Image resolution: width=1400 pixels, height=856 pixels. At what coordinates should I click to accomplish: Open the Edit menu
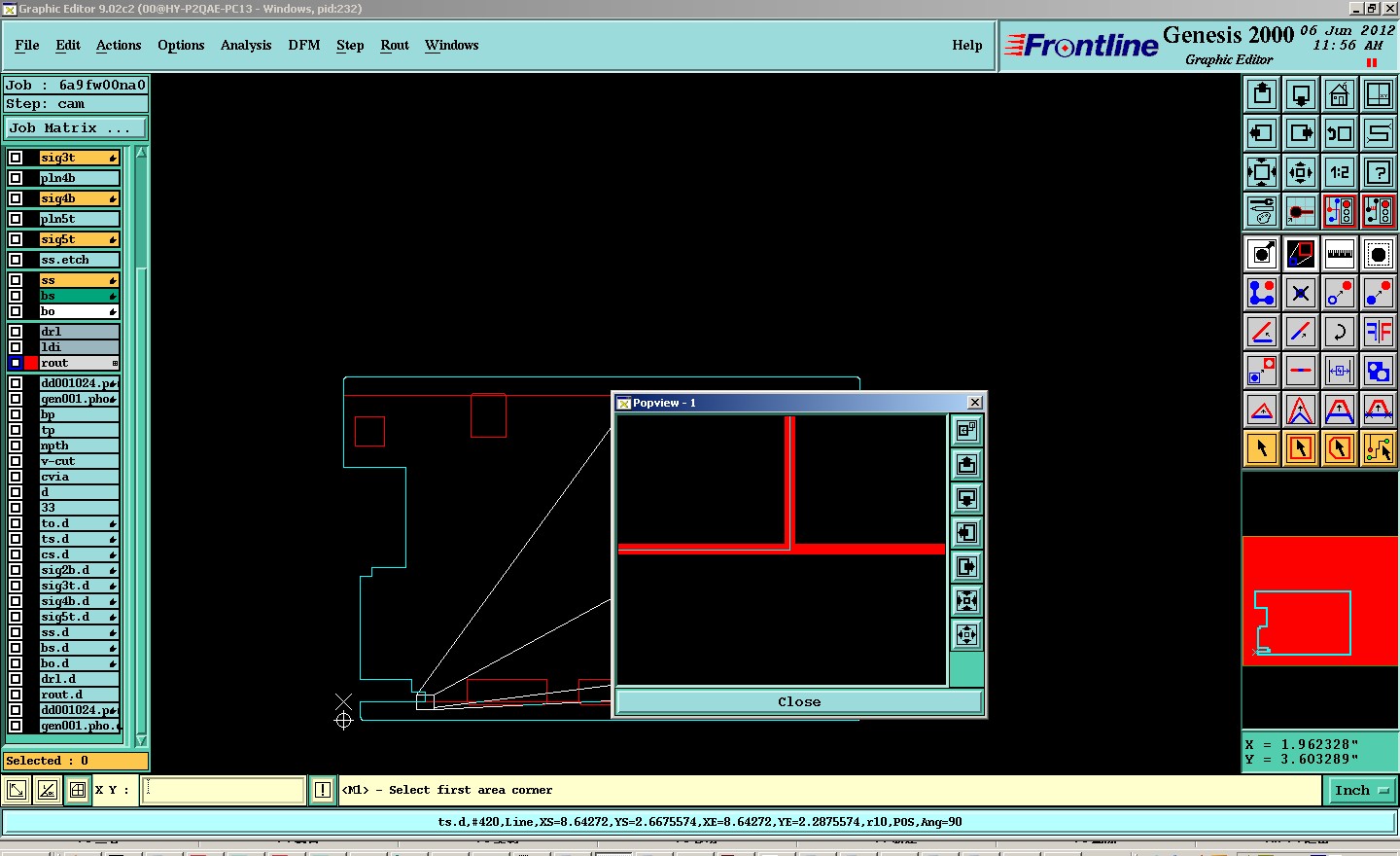68,45
